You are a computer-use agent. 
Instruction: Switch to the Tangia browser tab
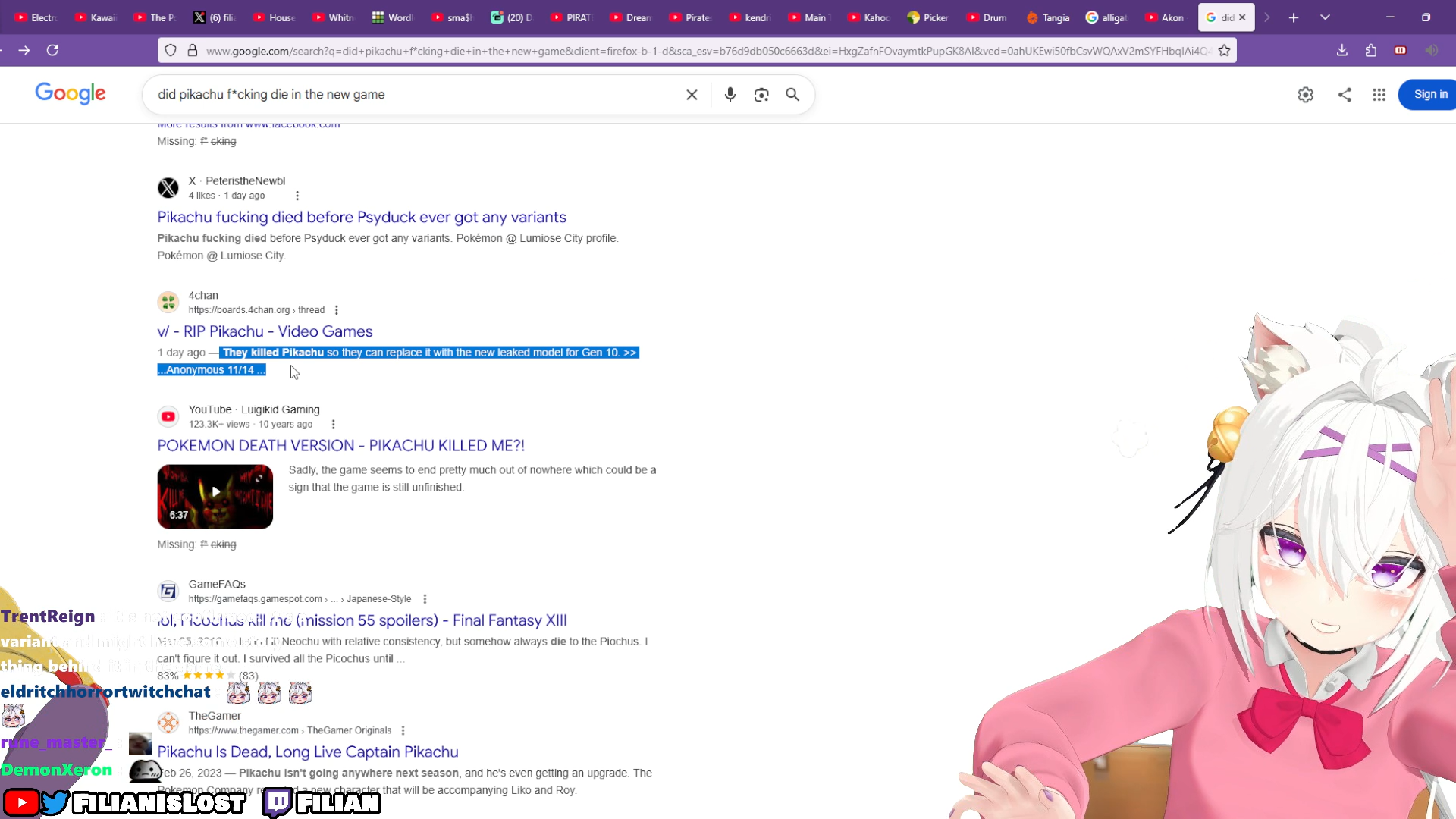tap(1047, 17)
